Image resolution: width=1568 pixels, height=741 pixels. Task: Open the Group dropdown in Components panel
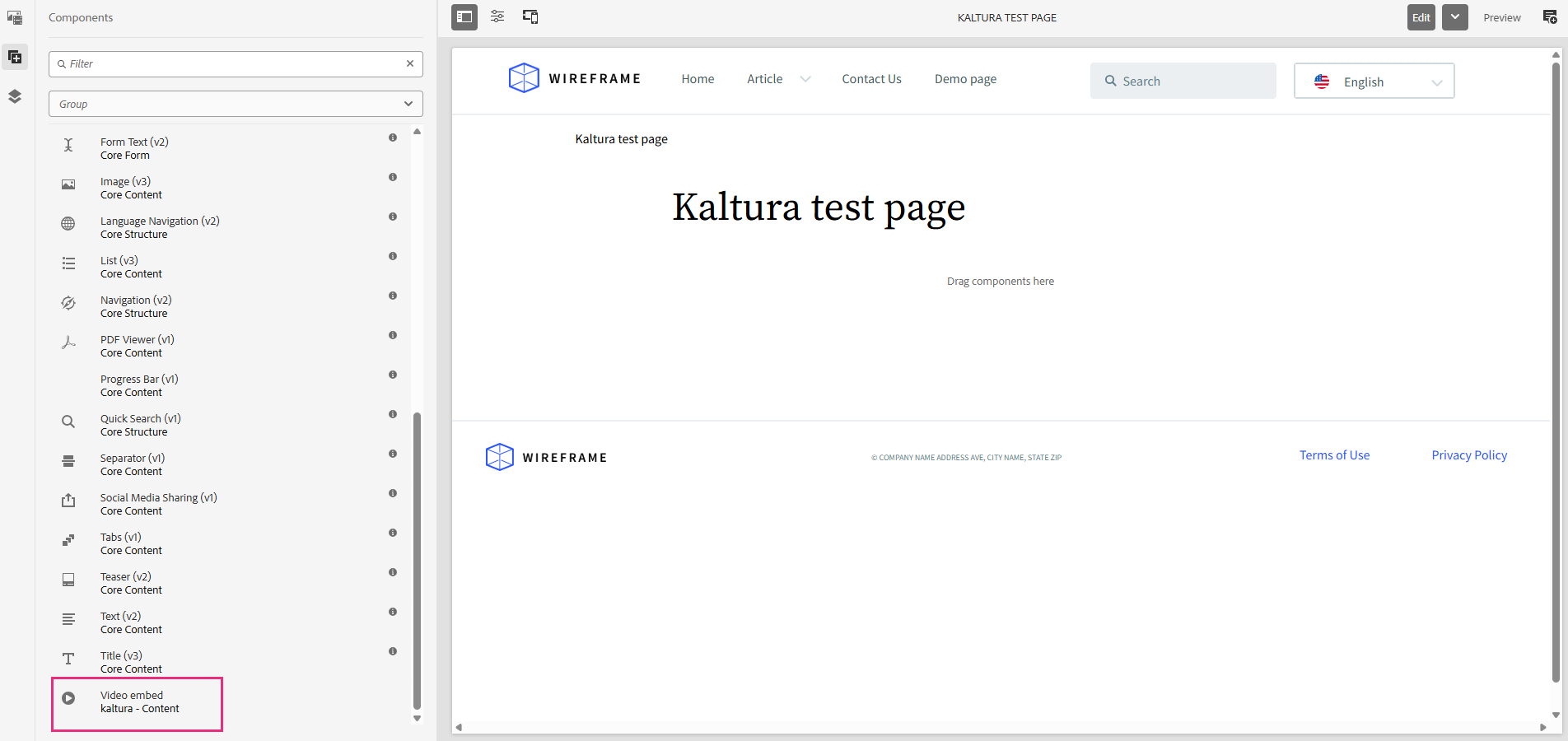click(236, 104)
